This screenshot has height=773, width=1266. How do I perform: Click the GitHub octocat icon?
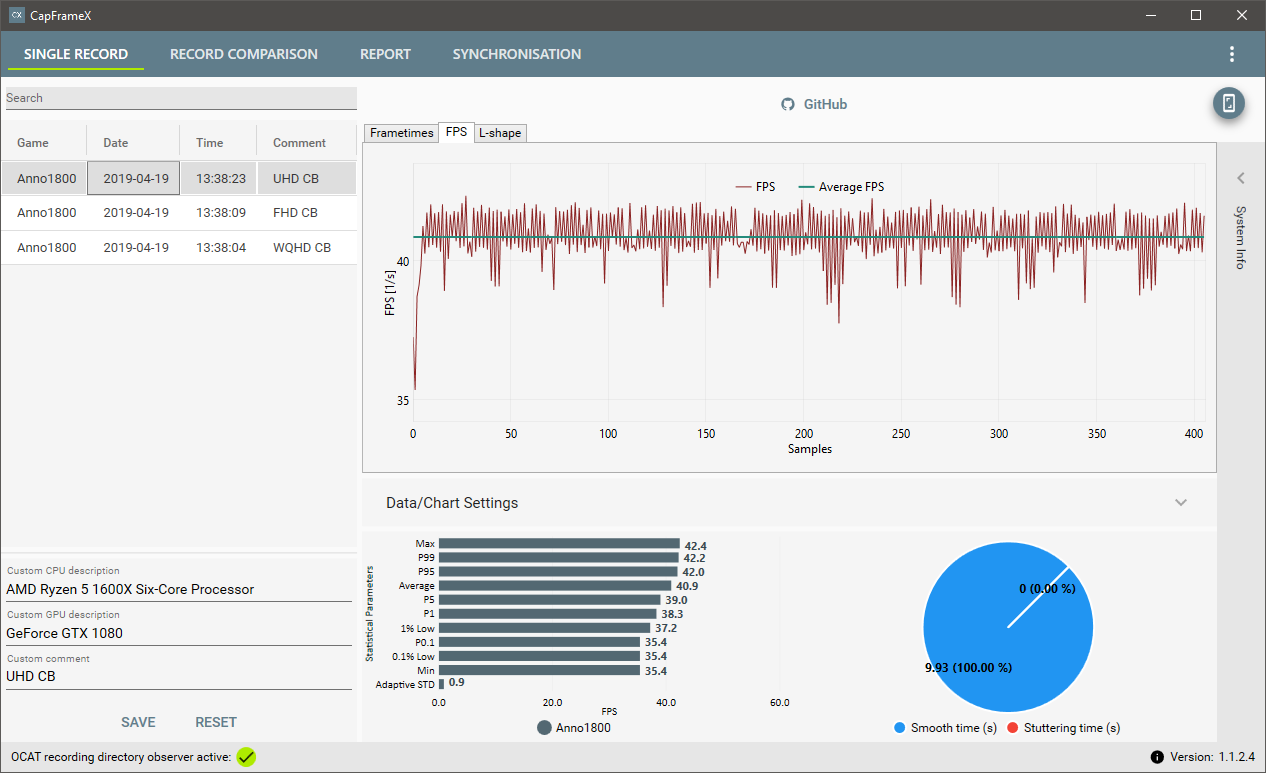[x=788, y=104]
